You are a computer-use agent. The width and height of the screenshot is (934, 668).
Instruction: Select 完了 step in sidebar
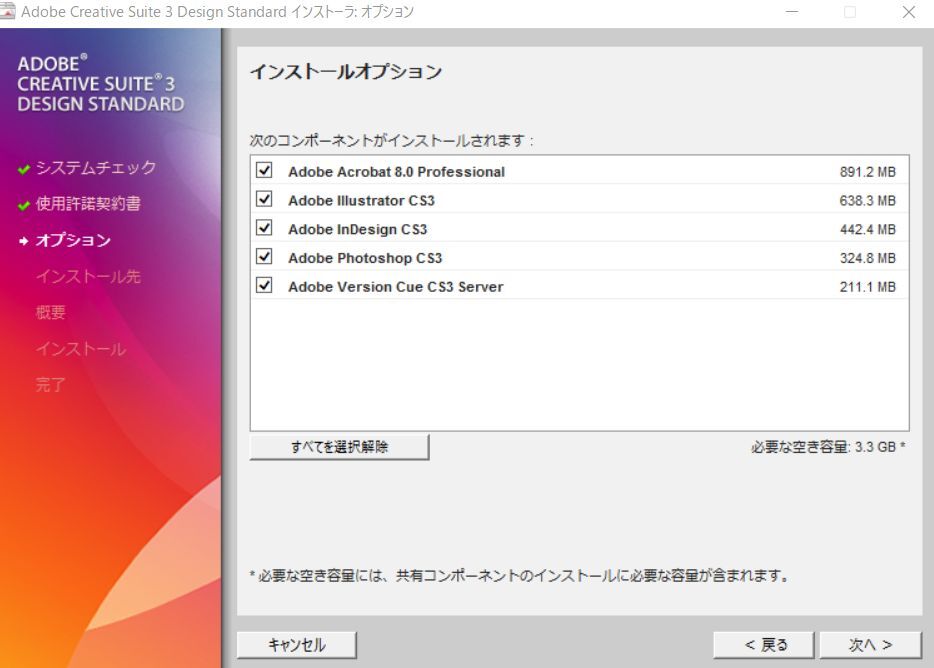51,385
